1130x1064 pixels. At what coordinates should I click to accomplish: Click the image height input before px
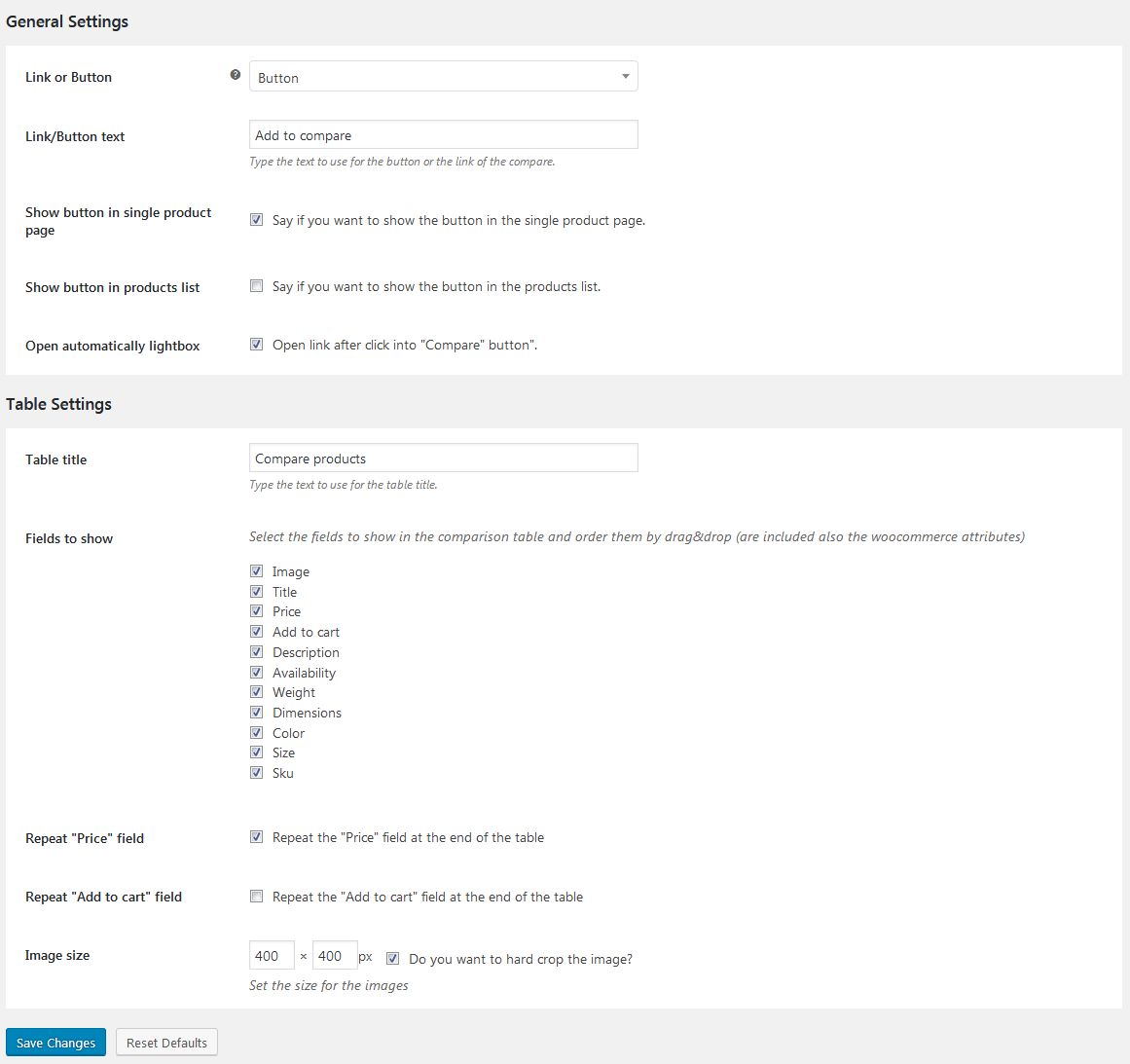(x=335, y=955)
